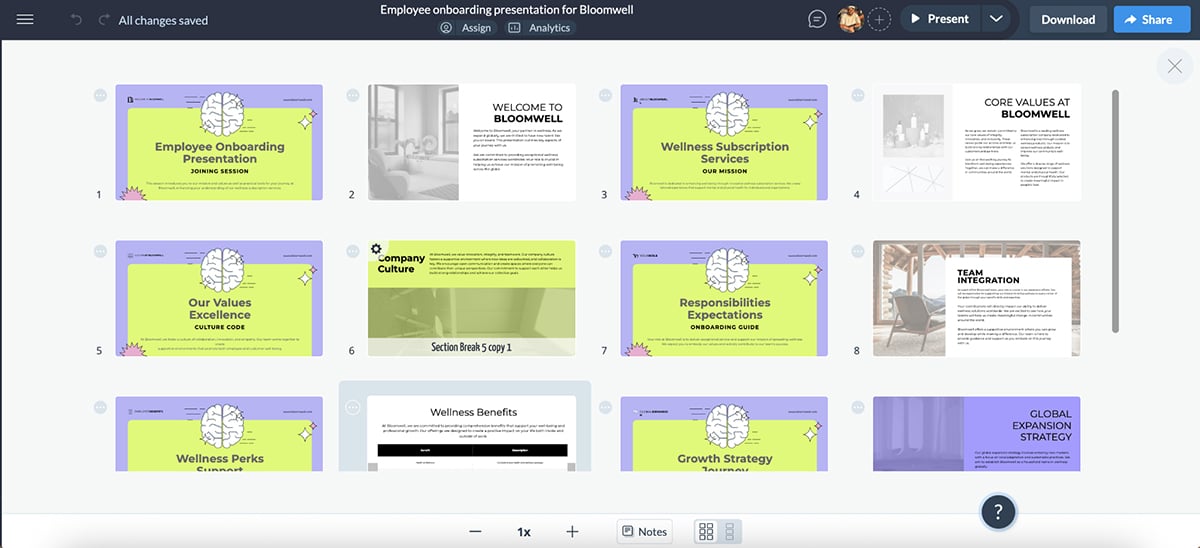Close the slide grid view
Viewport: 1200px width, 548px height.
tap(1174, 67)
